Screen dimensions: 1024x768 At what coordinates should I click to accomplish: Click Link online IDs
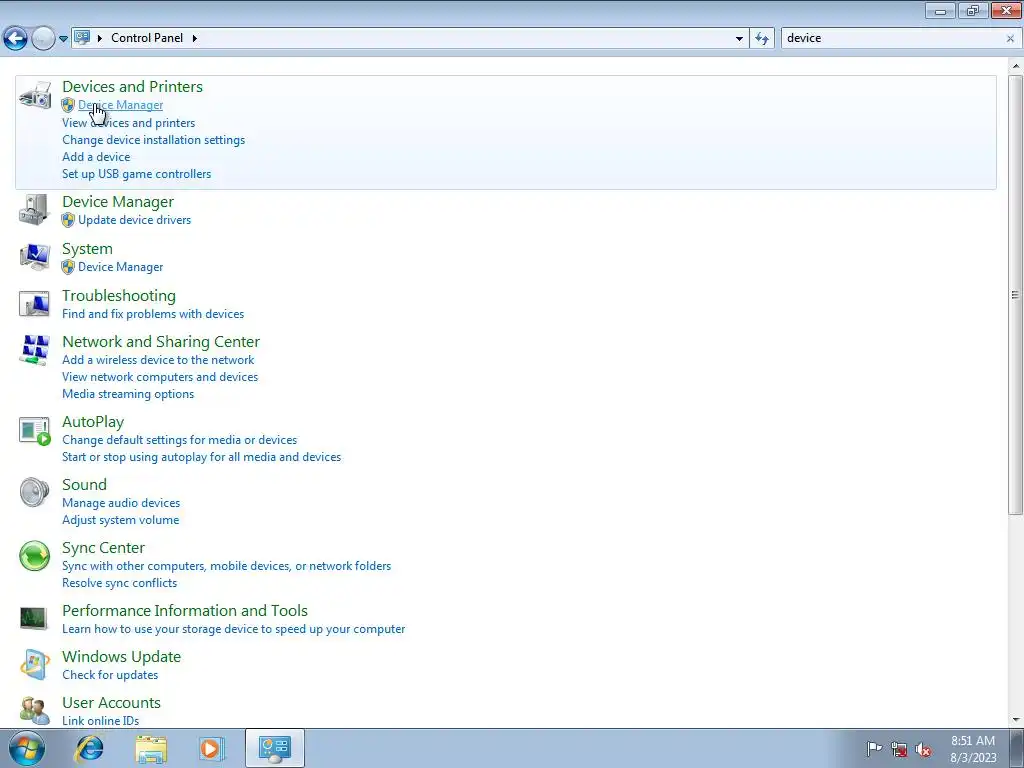click(101, 720)
